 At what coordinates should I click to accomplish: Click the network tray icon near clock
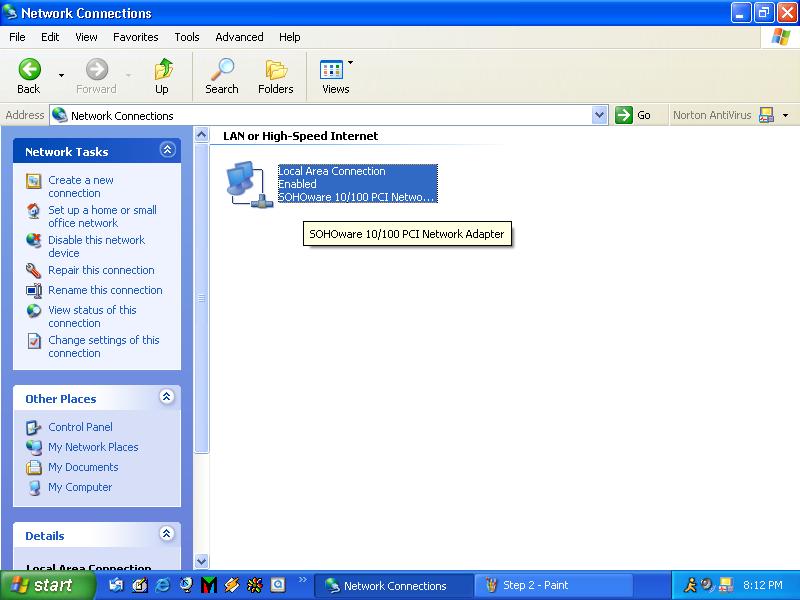pos(726,585)
